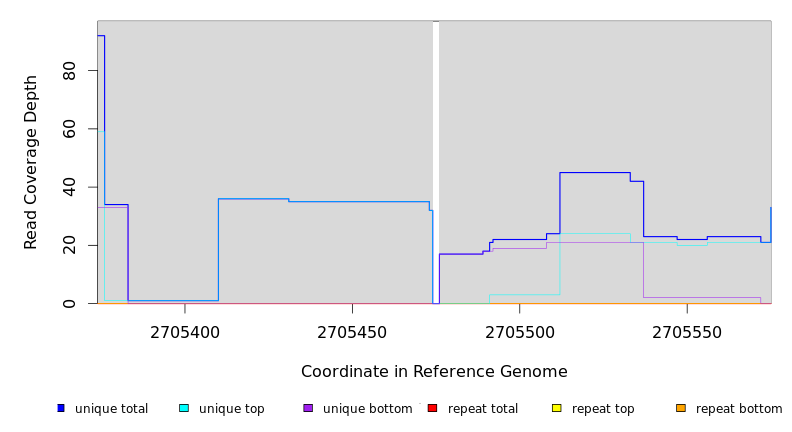The height and width of the screenshot is (432, 792).
Task: Click the "unique total" legend label
Action: [x=111, y=409]
